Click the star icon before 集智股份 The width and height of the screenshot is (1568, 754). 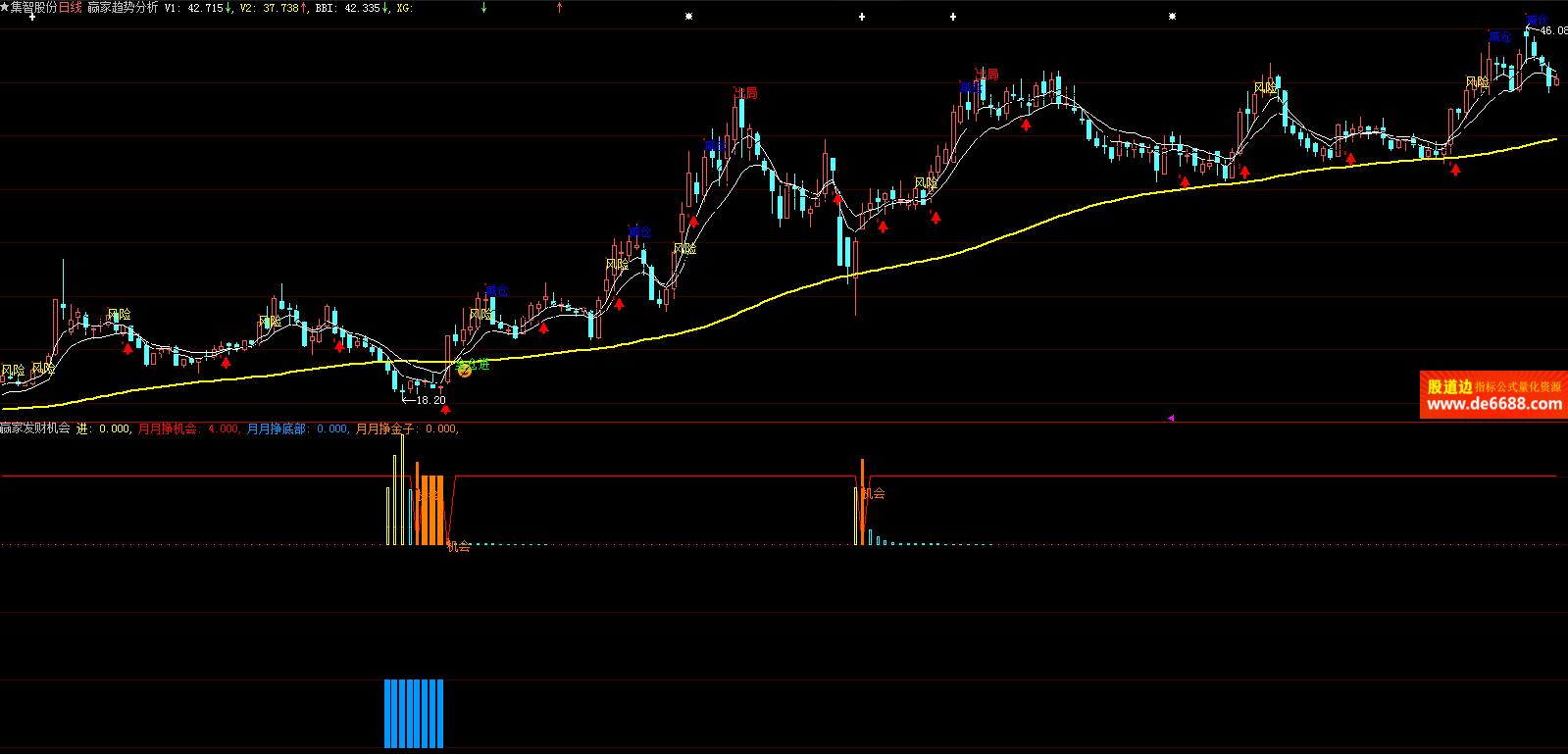(5, 7)
